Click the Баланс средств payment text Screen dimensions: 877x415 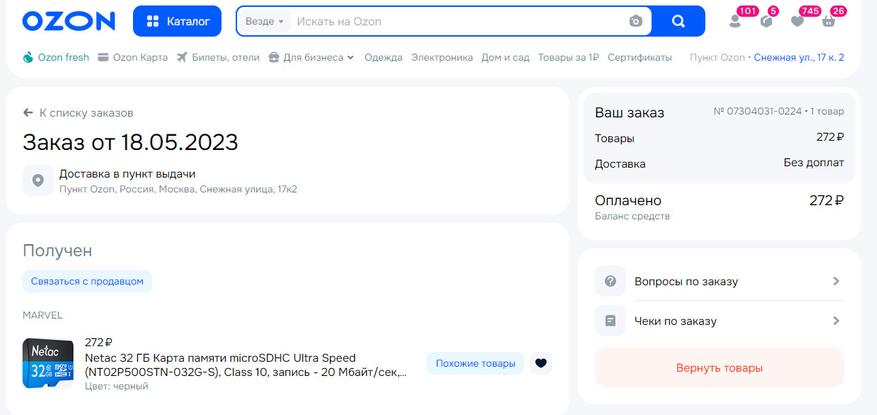(x=632, y=216)
